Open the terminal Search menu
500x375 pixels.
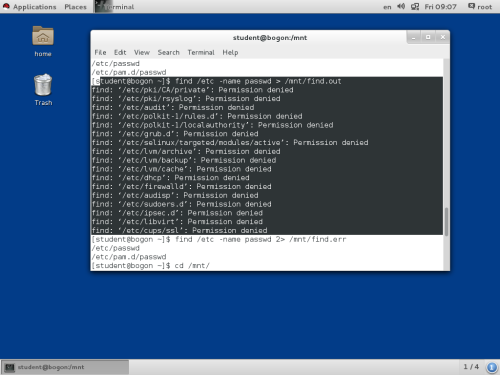click(169, 52)
